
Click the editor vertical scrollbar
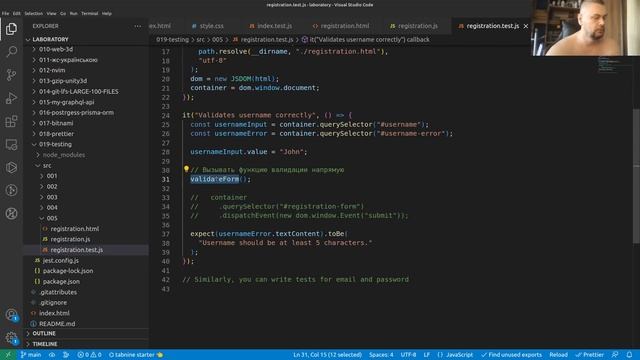point(636,176)
